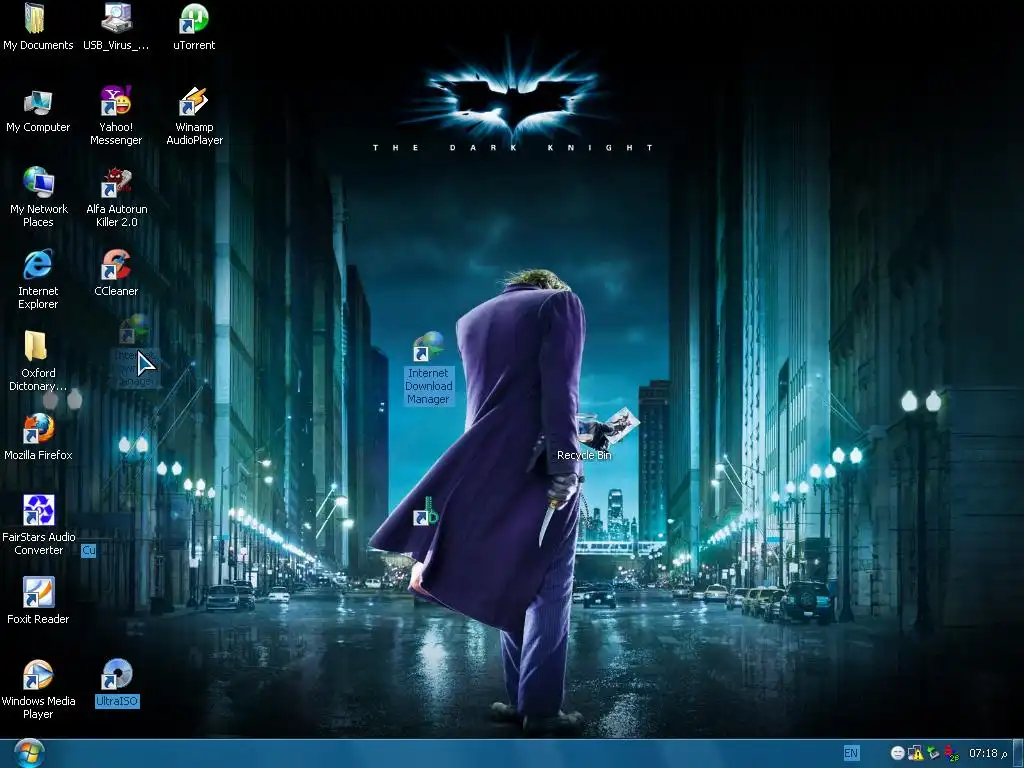Open the network warning tray icon
Screen dimensions: 1024x768
[x=916, y=753]
